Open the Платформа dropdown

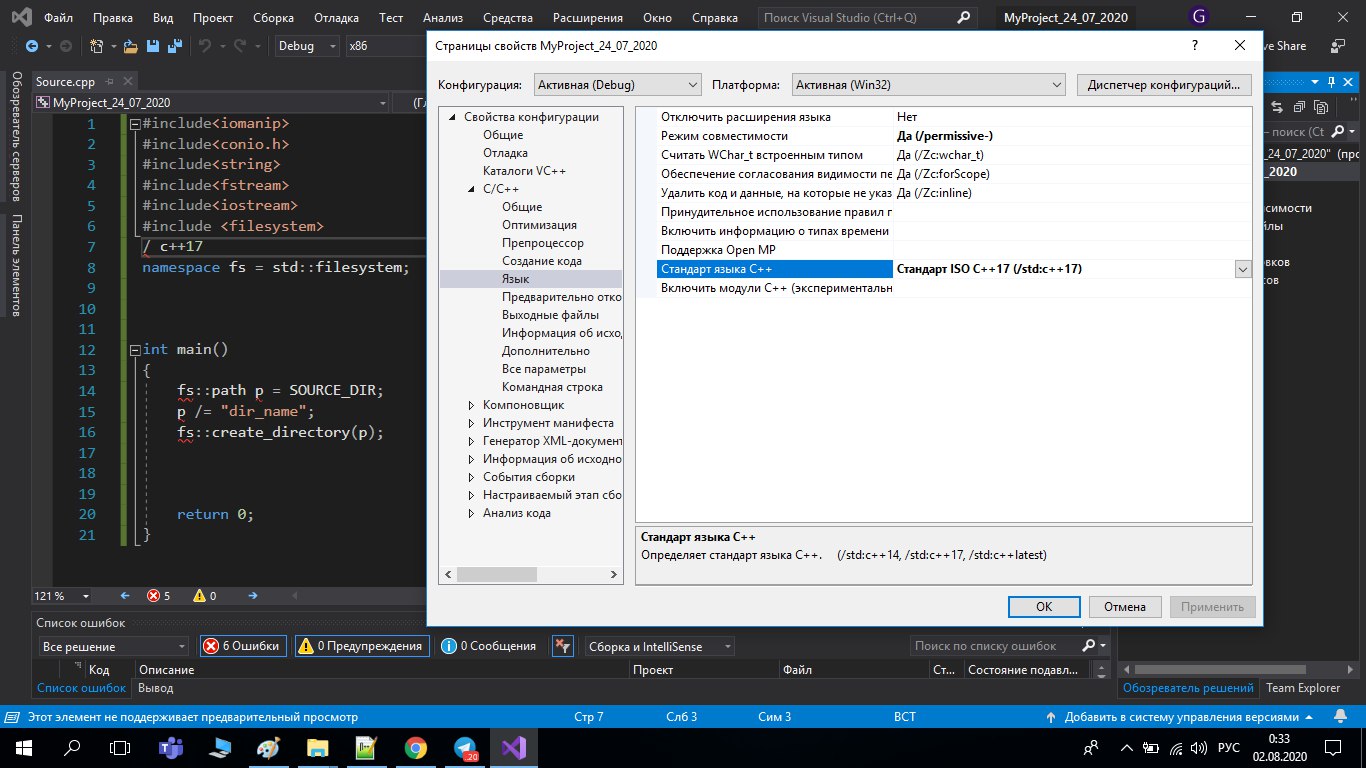click(x=929, y=85)
